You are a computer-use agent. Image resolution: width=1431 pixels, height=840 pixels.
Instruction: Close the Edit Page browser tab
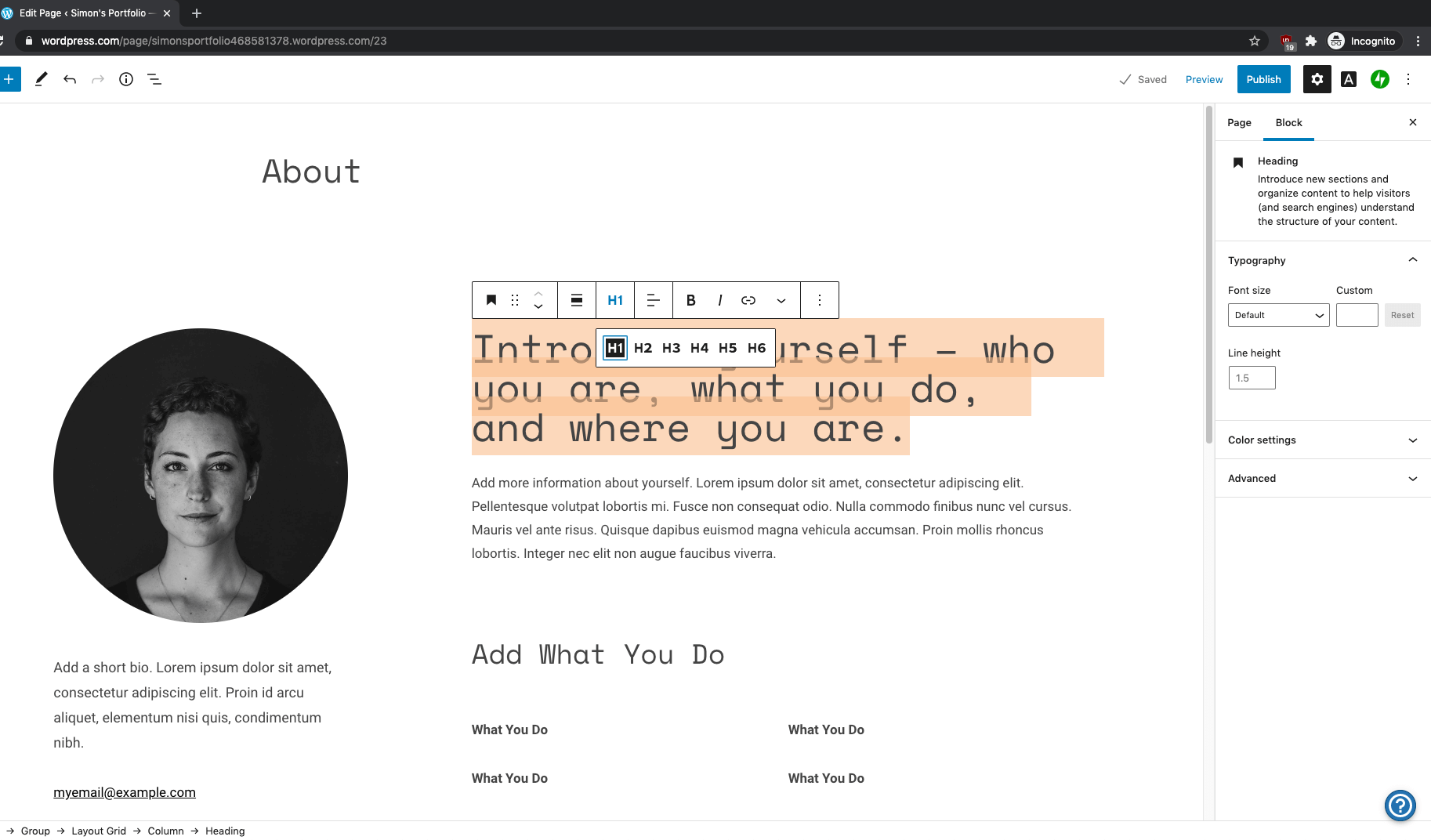click(167, 13)
